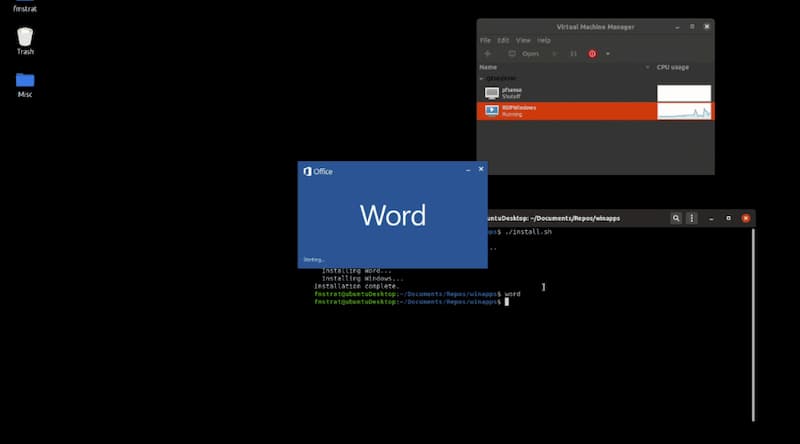
Task: Click the RDPWindows CPU usage graph
Action: click(684, 111)
